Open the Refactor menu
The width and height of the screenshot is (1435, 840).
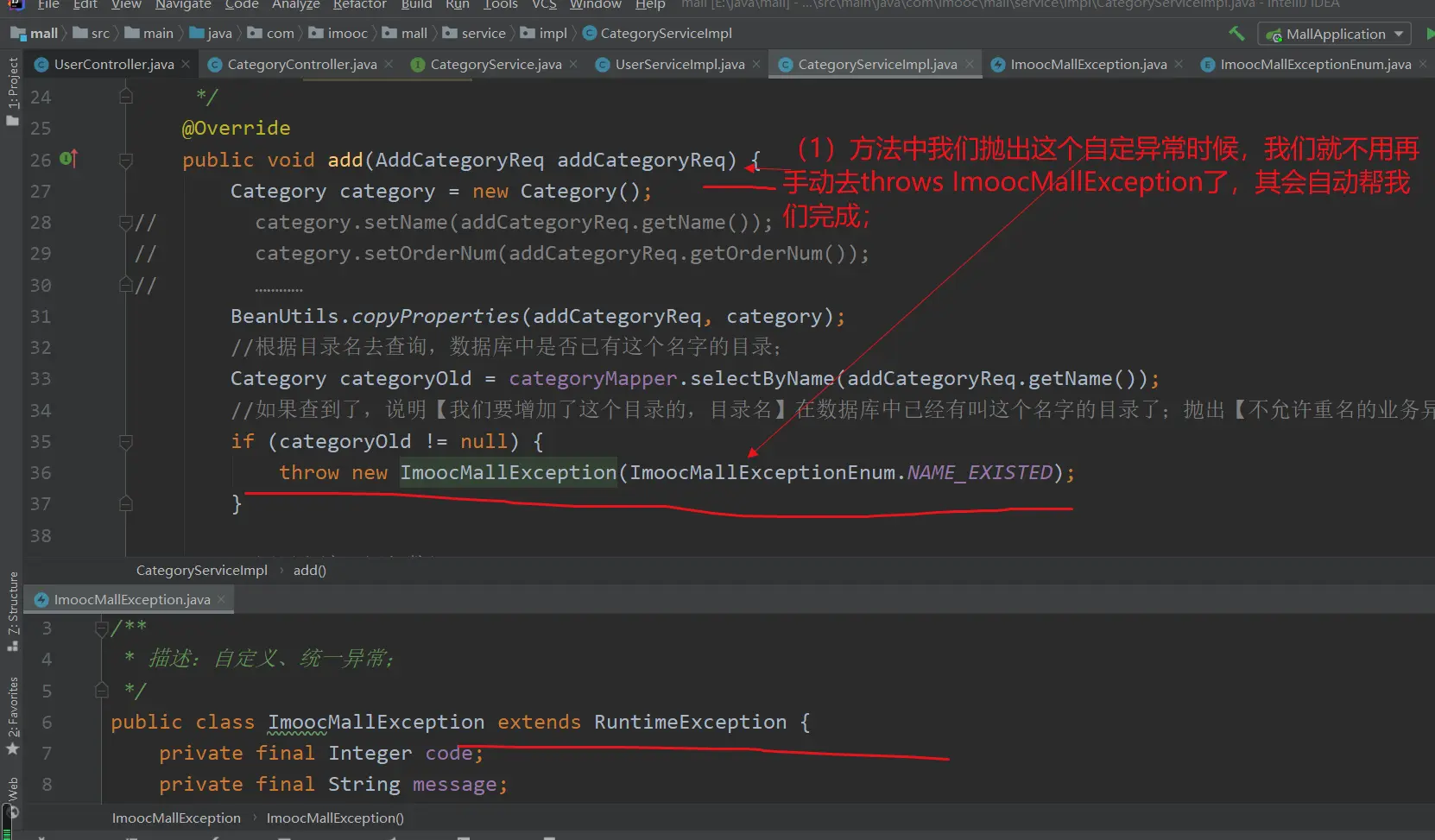coord(359,5)
